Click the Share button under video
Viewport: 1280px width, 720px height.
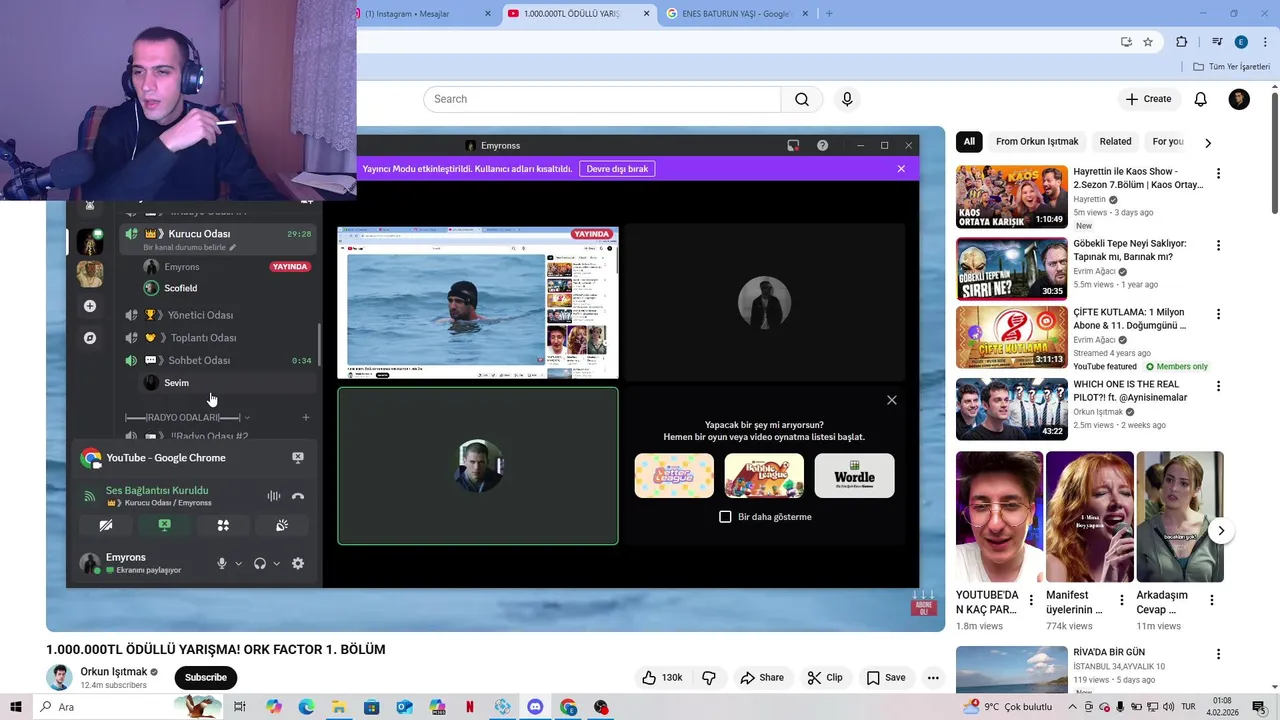[x=762, y=677]
